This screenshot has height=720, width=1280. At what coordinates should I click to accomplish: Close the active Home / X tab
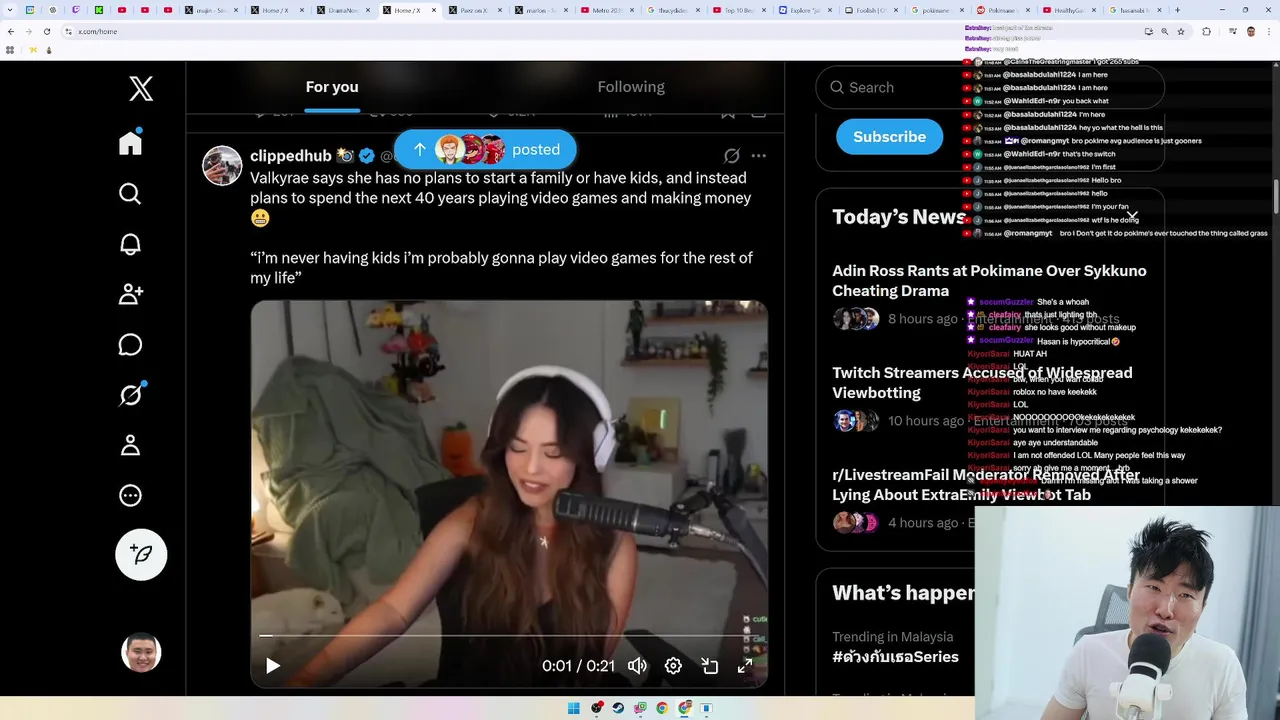tap(434, 10)
